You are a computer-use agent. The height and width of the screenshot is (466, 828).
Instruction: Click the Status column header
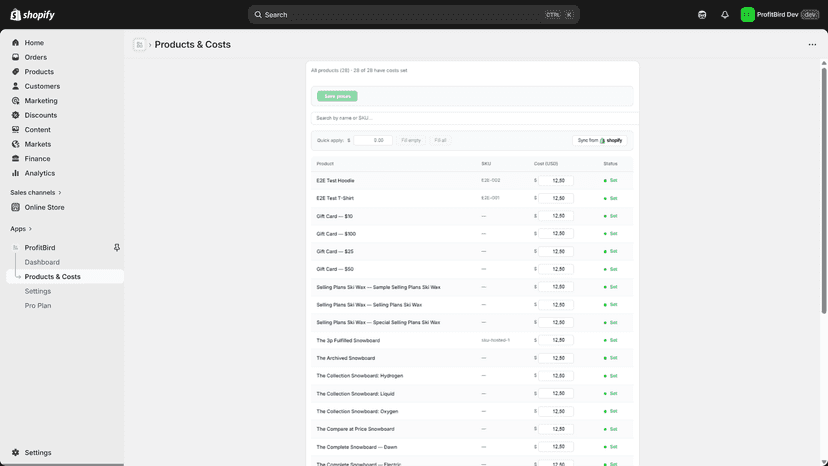[x=610, y=164]
